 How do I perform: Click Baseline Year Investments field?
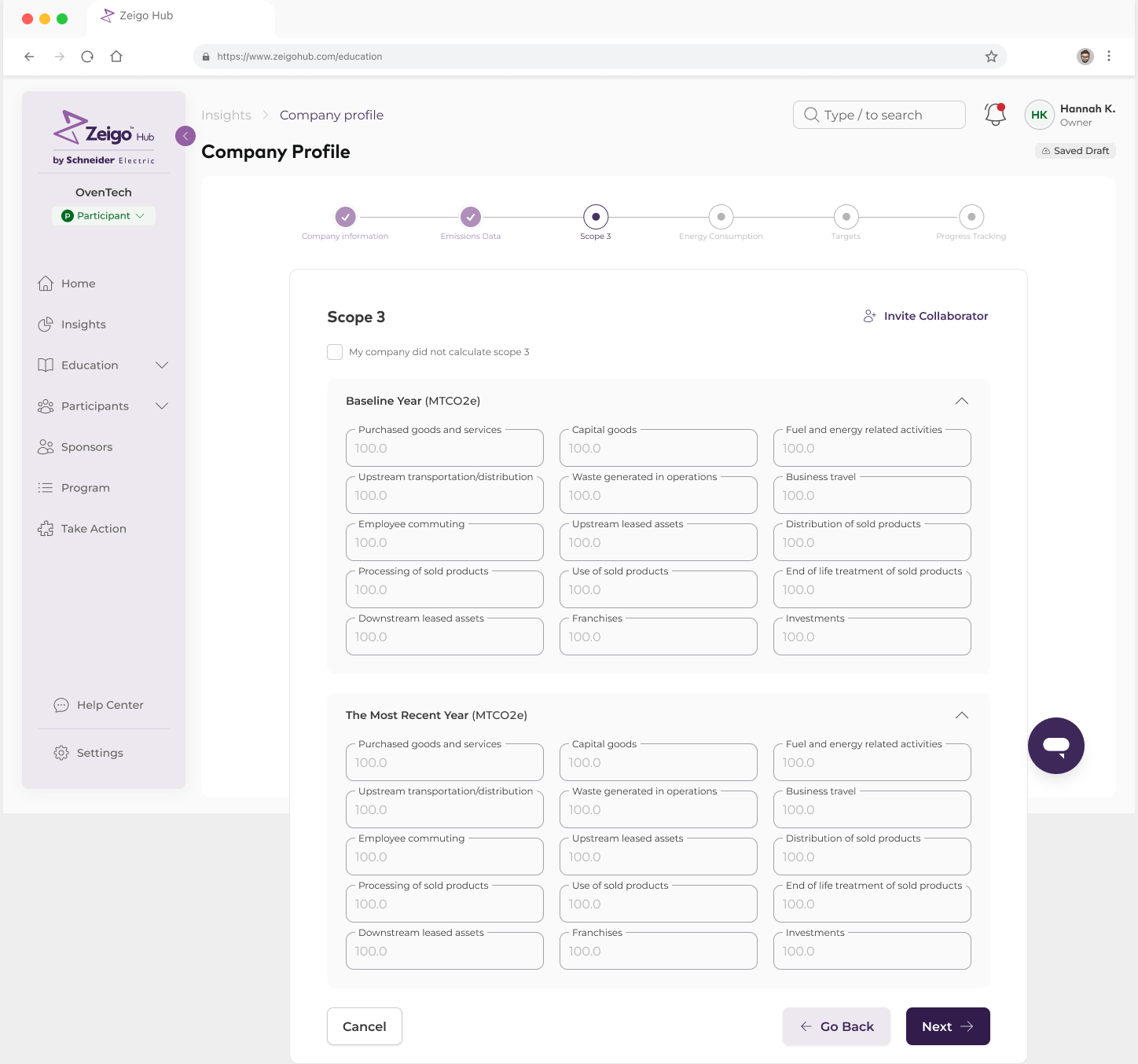pyautogui.click(x=872, y=637)
